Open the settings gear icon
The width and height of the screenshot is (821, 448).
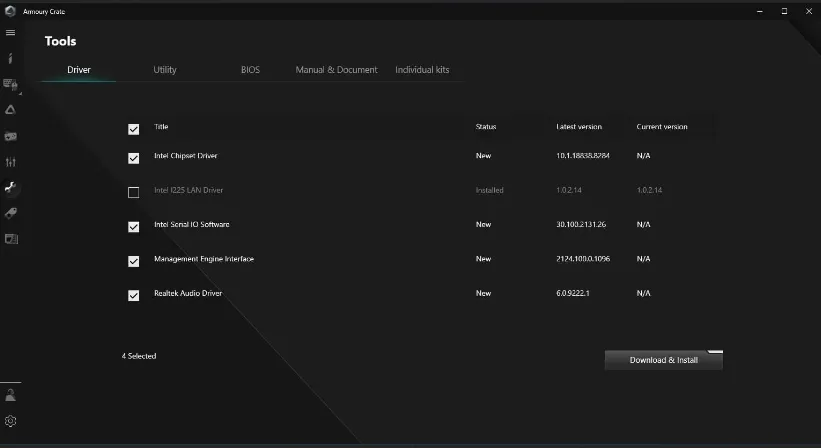(x=10, y=421)
